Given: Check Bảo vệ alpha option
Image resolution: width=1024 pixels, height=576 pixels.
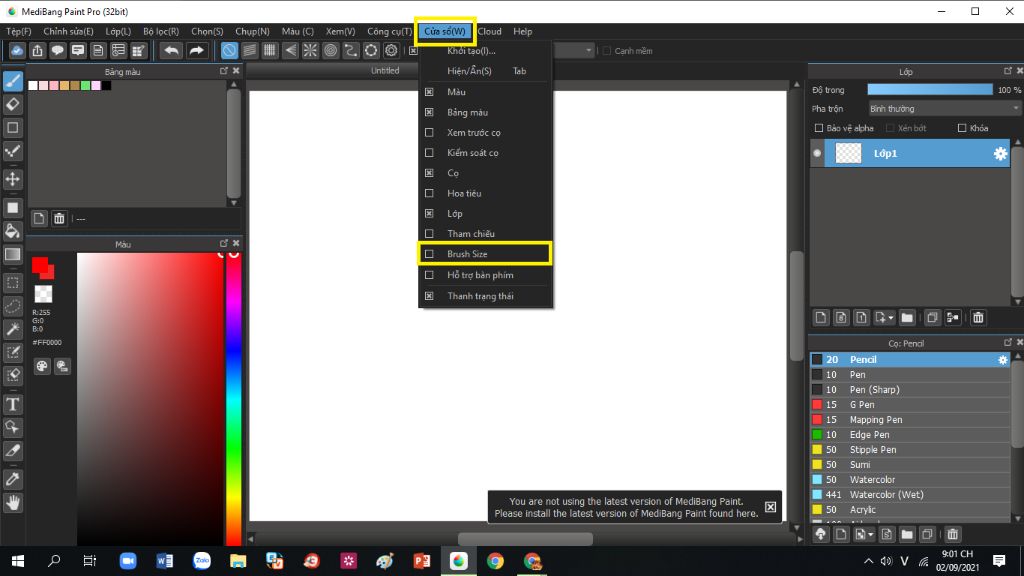Looking at the screenshot, I should [x=818, y=128].
